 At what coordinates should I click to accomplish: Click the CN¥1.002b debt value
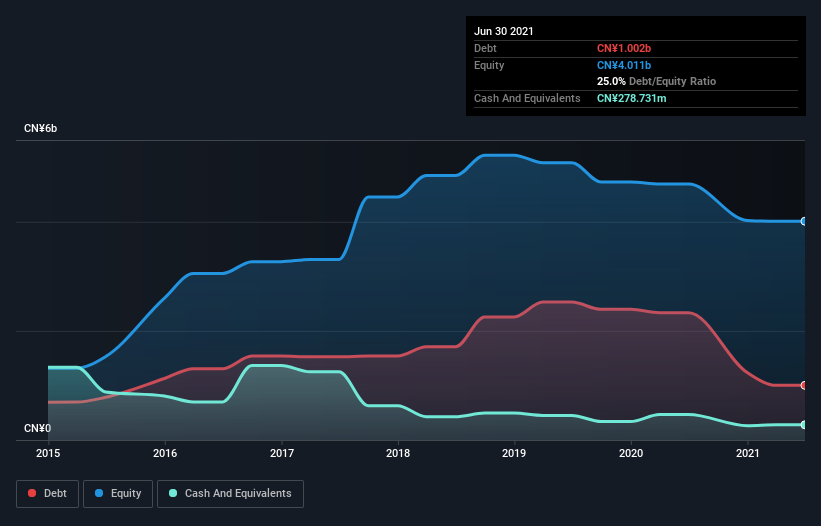pos(624,48)
